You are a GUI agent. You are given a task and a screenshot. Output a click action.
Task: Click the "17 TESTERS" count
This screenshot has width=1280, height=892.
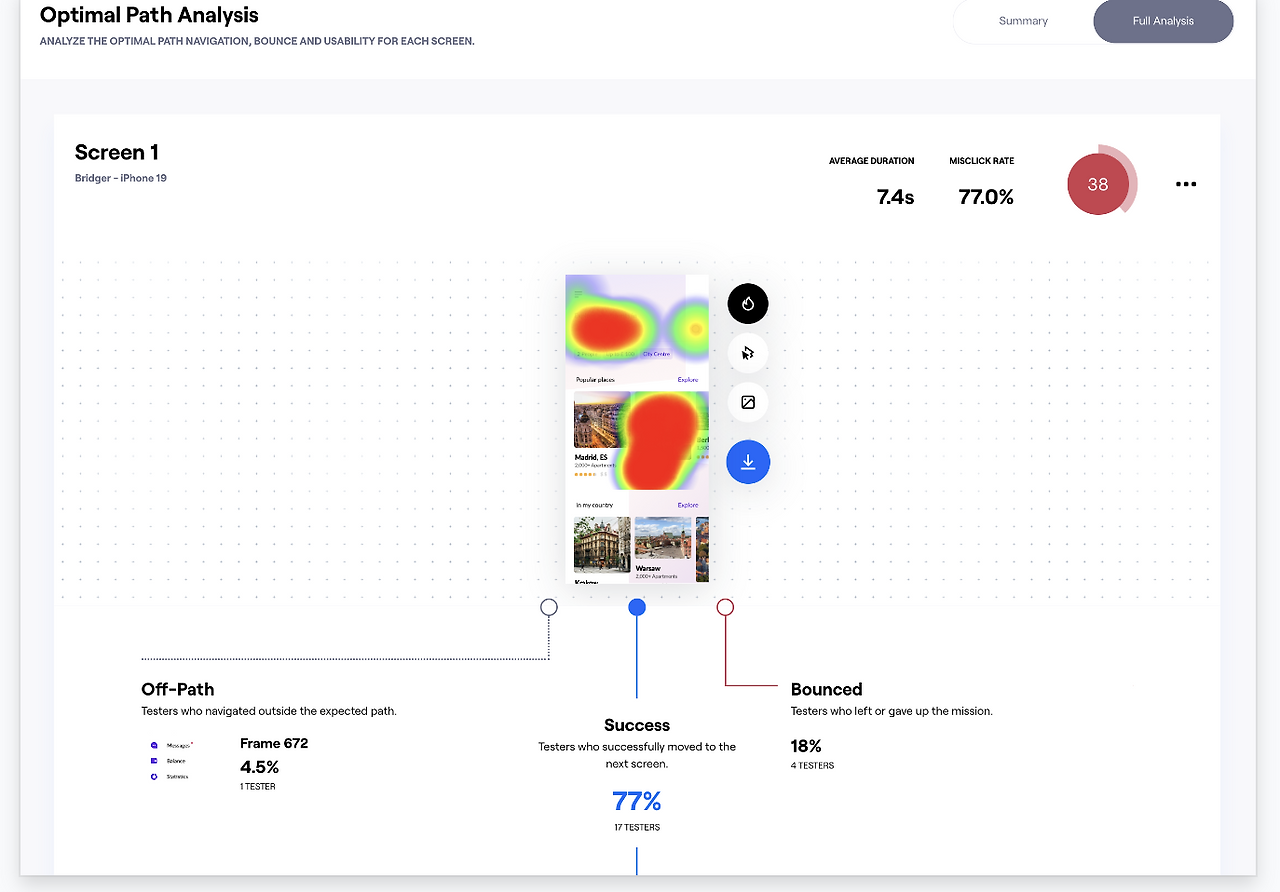(x=637, y=828)
